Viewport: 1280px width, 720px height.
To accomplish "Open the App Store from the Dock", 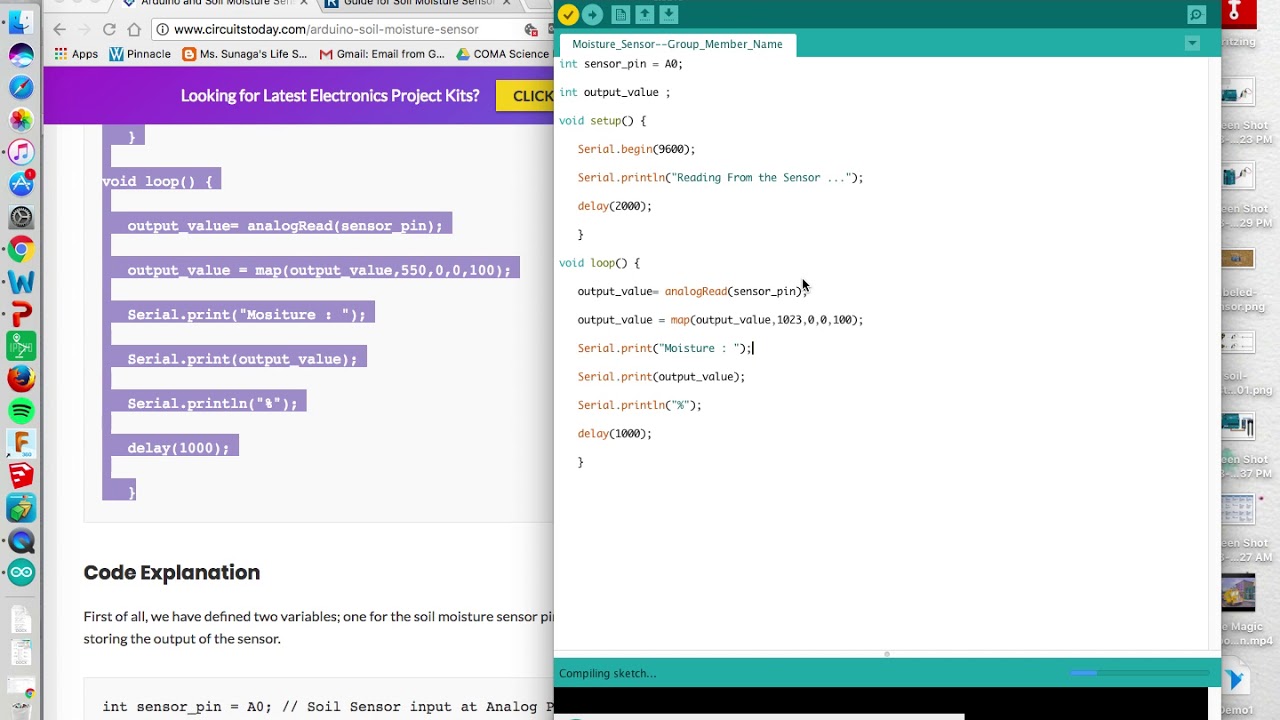I will 21,184.
